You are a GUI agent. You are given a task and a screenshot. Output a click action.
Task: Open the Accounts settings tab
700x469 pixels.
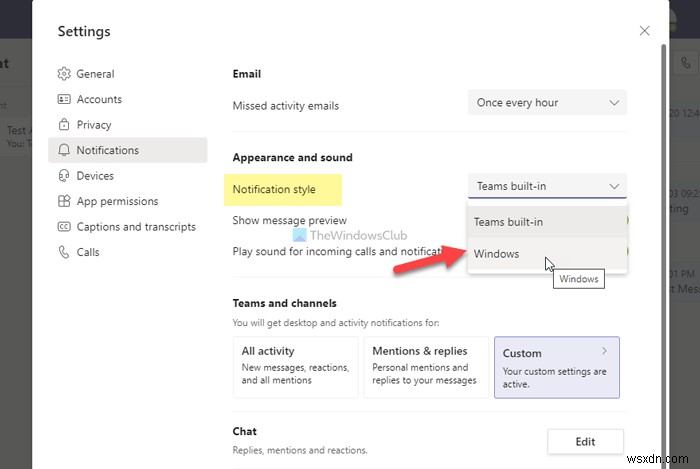coord(128,99)
